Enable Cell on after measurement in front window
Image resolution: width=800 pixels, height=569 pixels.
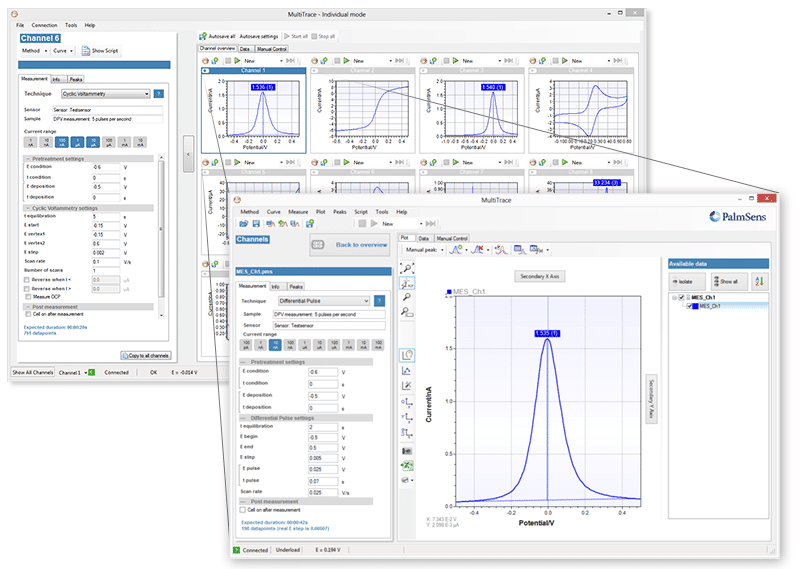[x=243, y=510]
